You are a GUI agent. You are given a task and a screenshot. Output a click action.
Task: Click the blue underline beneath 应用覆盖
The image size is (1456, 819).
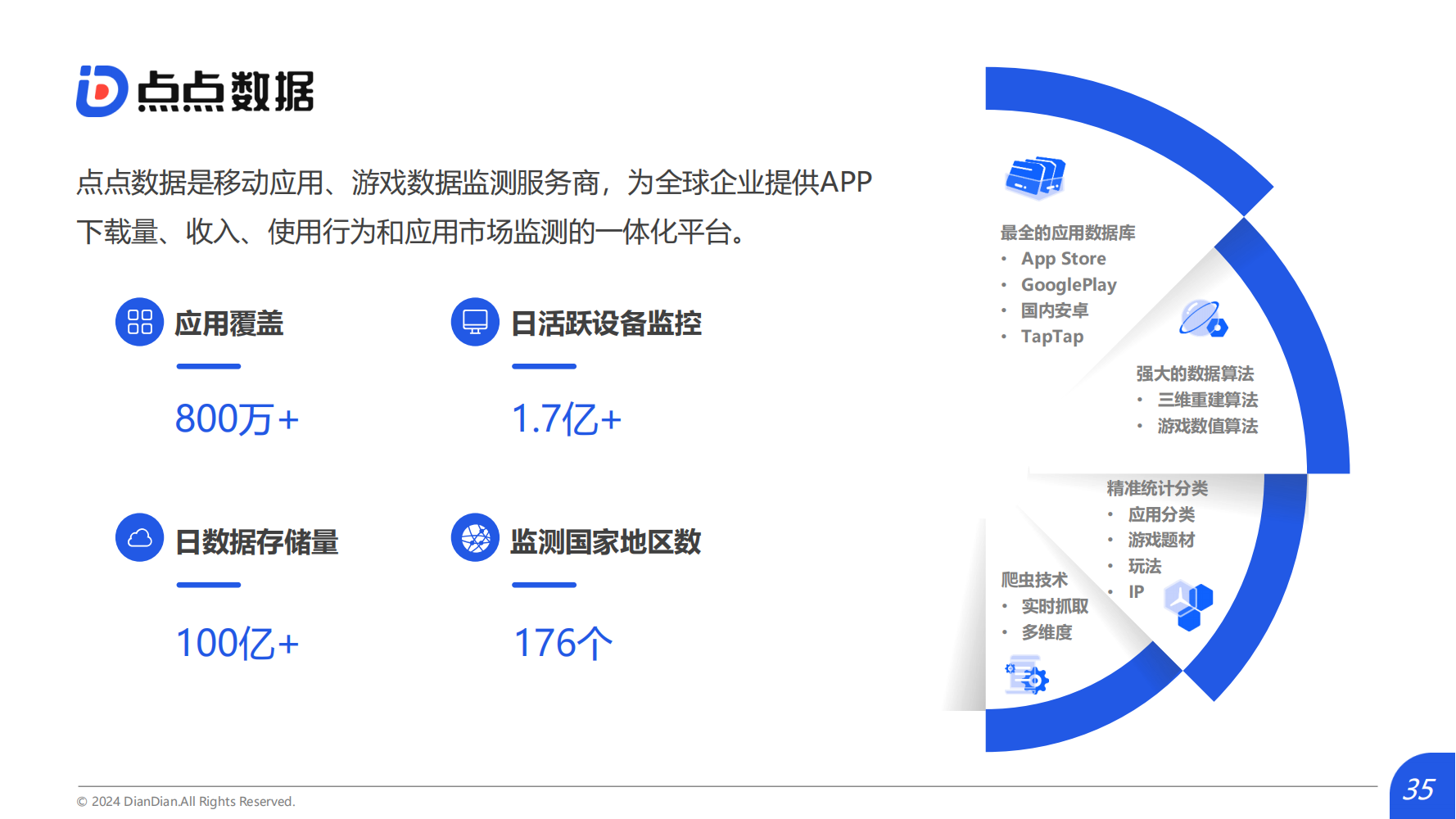(x=208, y=366)
